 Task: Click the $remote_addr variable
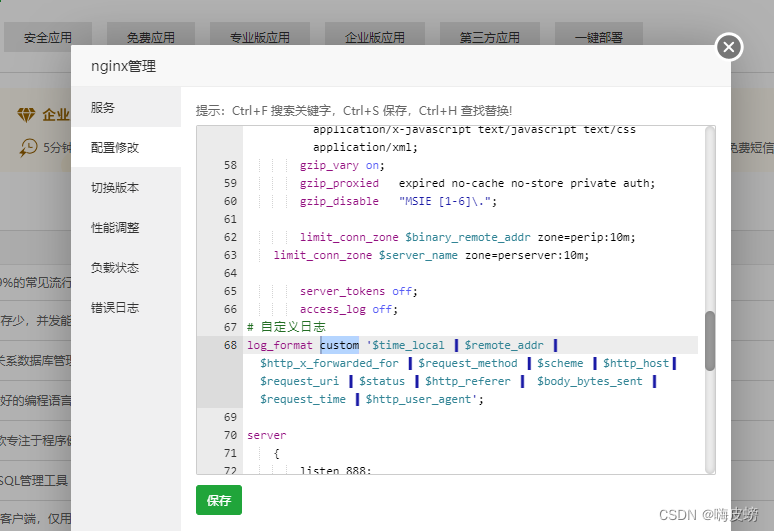click(x=503, y=345)
